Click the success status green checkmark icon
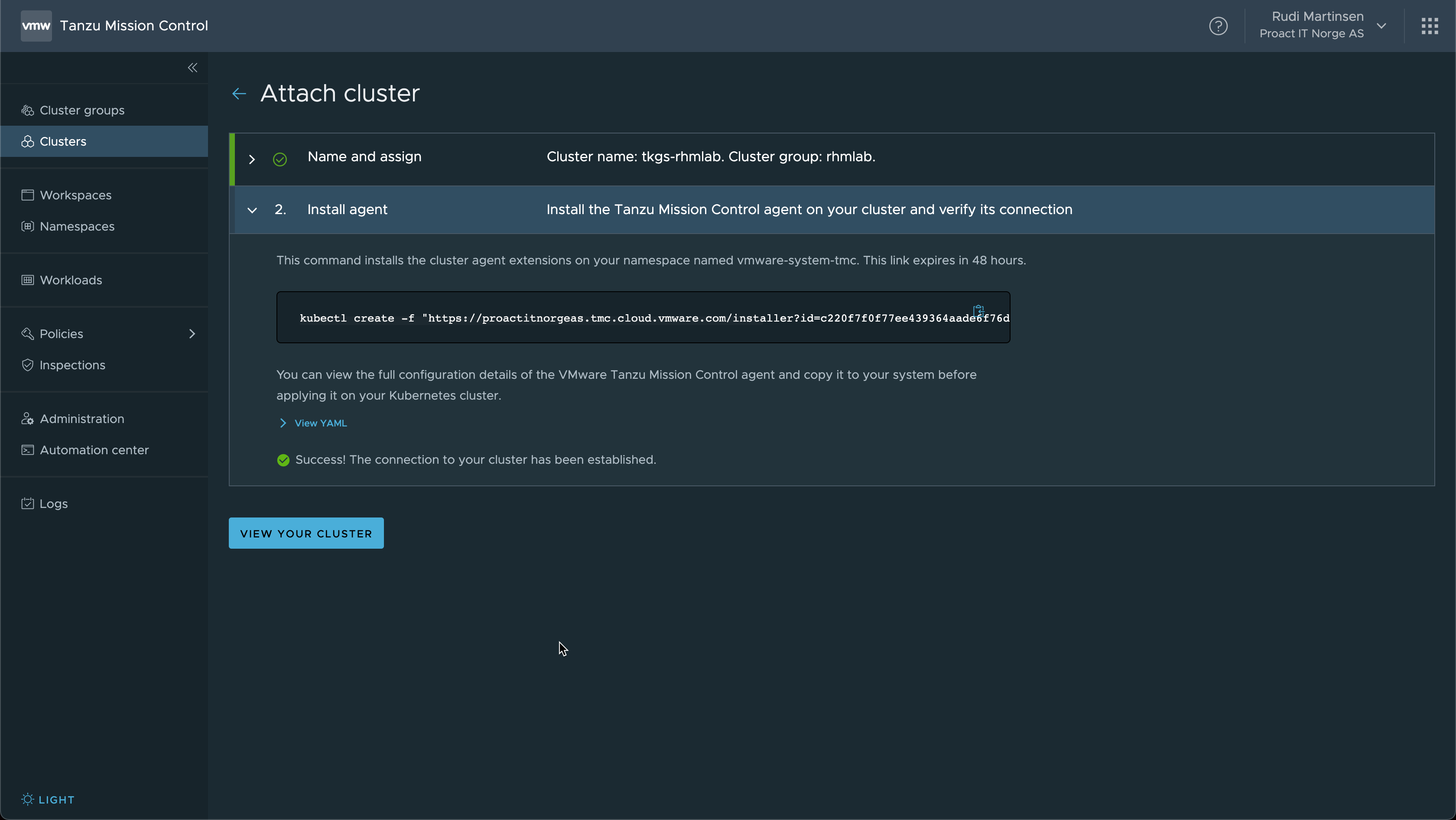1456x820 pixels. 283,460
